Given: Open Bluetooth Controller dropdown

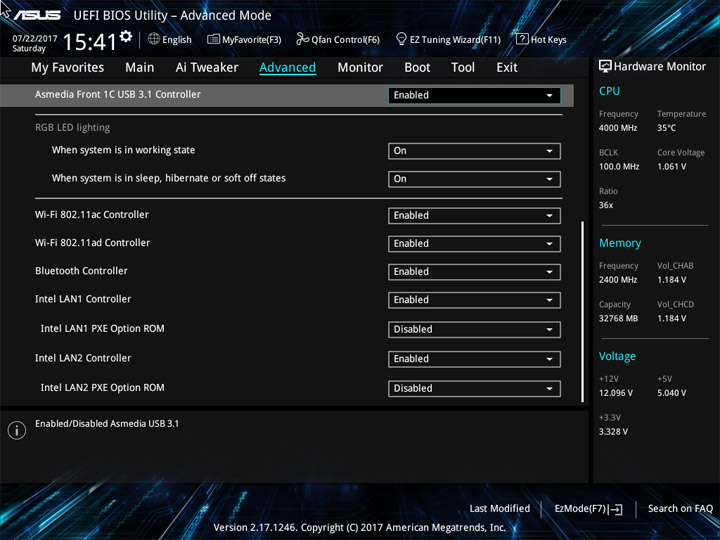Looking at the screenshot, I should click(474, 272).
